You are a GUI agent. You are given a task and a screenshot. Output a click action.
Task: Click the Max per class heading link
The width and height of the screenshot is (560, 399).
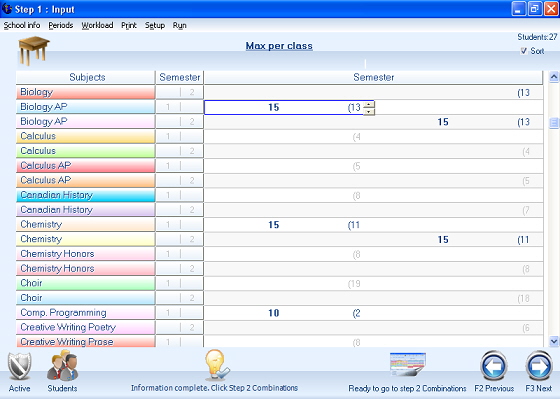pos(279,46)
